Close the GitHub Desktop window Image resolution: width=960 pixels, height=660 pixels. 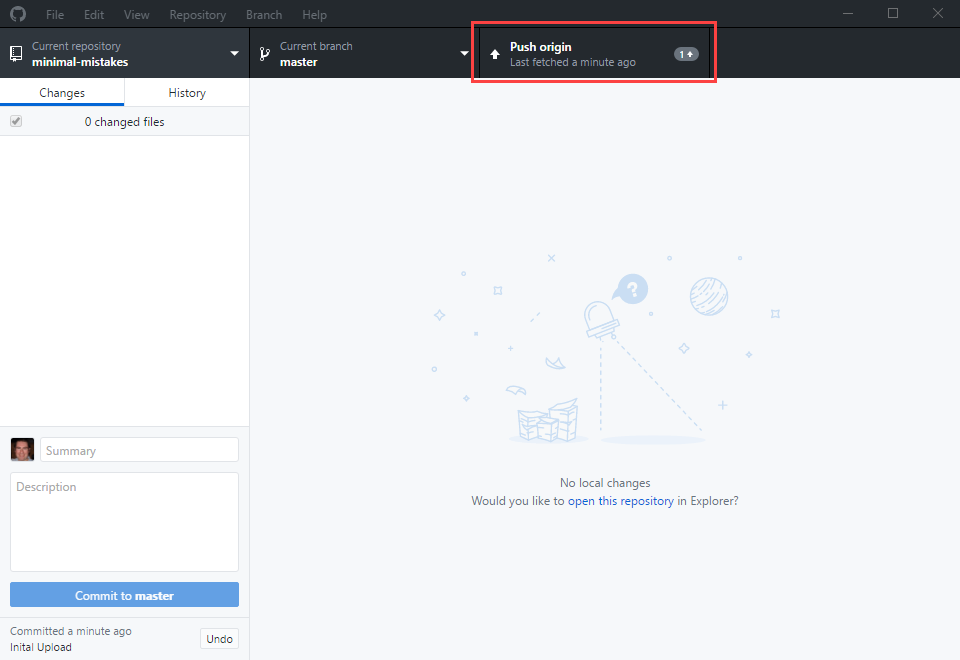pyautogui.click(x=937, y=13)
